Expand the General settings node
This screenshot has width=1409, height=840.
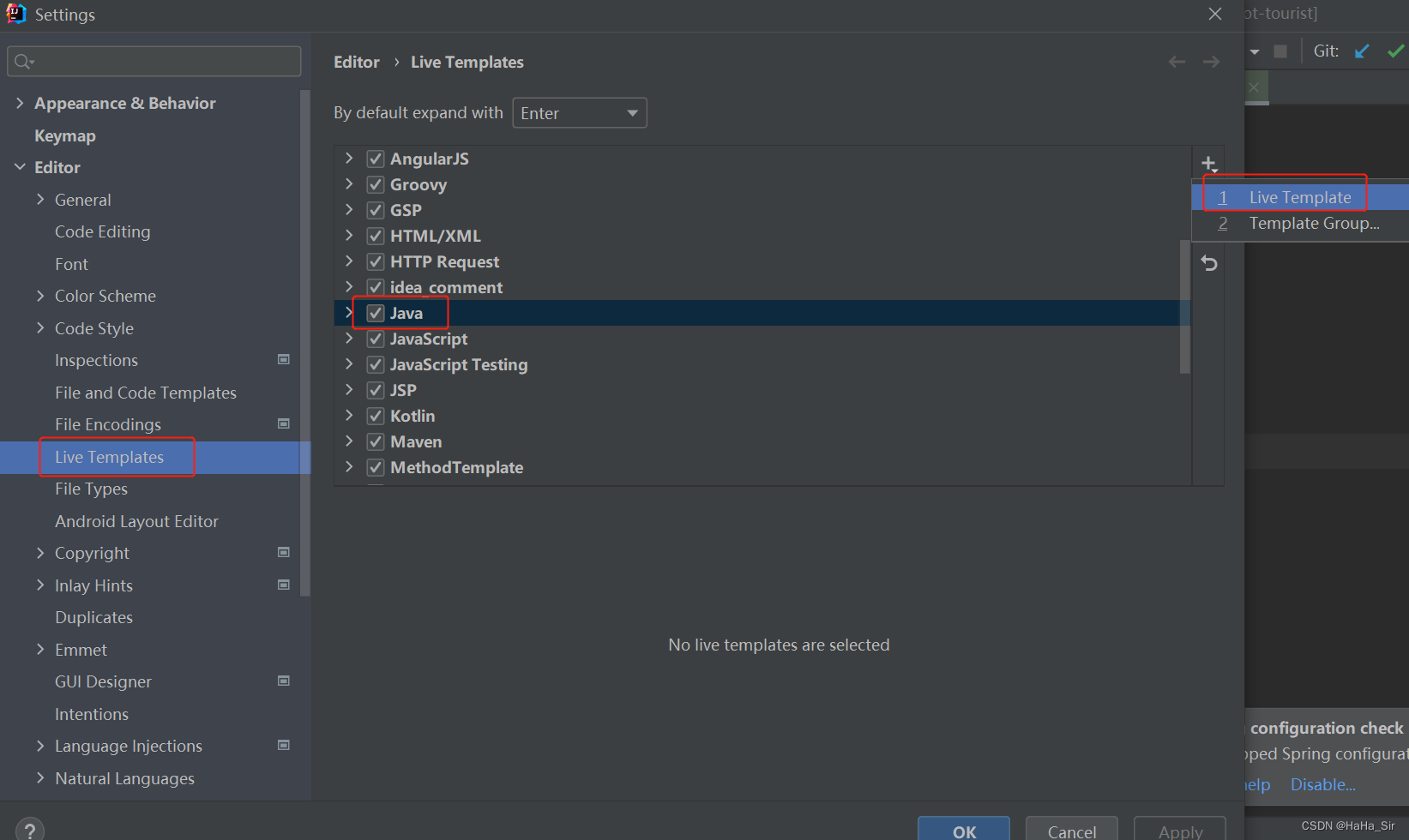(40, 199)
